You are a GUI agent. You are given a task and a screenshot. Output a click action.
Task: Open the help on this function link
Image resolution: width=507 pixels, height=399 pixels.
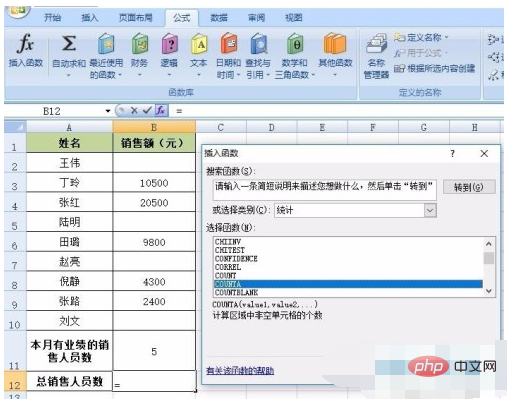coord(240,370)
